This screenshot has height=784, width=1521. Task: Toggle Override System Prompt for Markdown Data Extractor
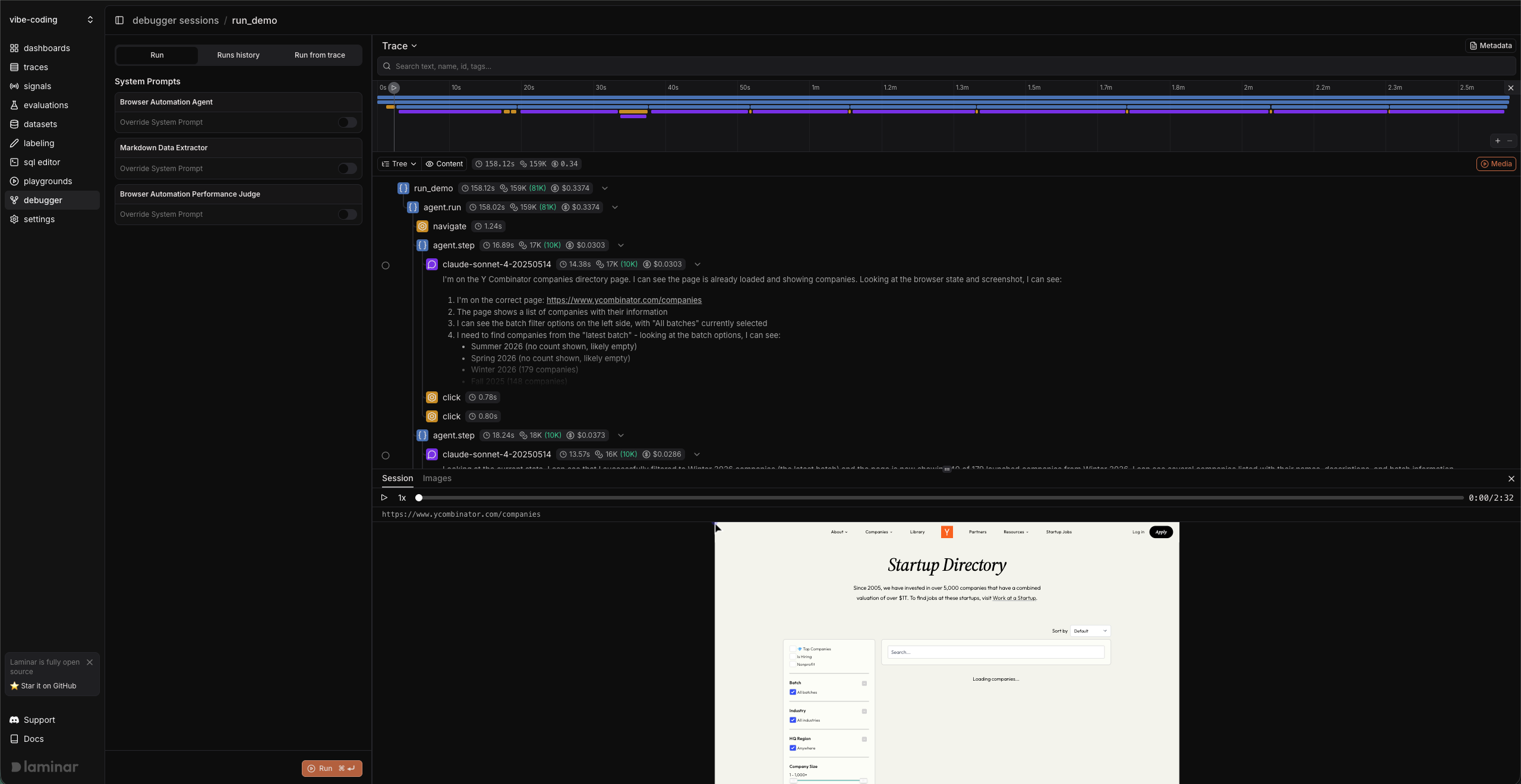[x=347, y=169]
